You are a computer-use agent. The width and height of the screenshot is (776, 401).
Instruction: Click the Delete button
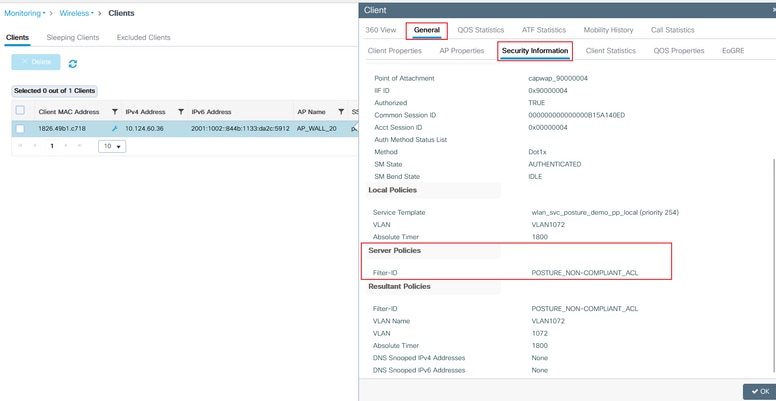pyautogui.click(x=36, y=62)
